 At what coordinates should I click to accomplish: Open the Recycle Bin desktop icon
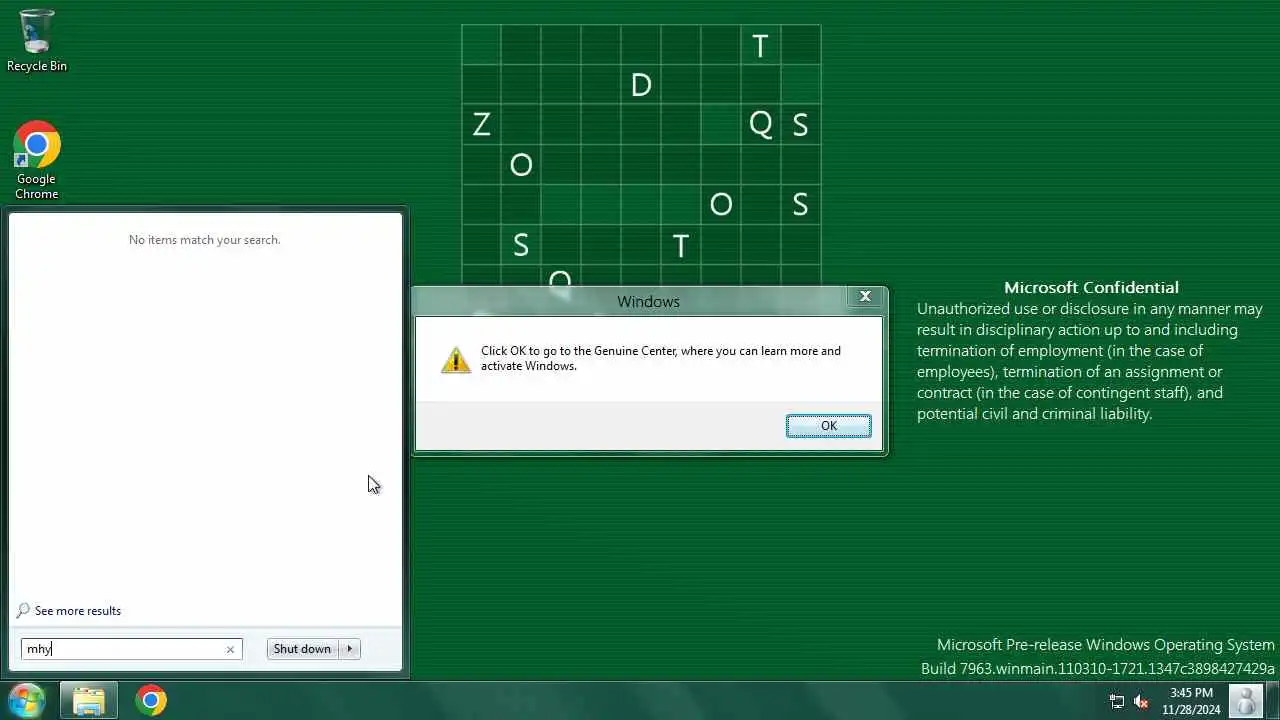click(37, 41)
